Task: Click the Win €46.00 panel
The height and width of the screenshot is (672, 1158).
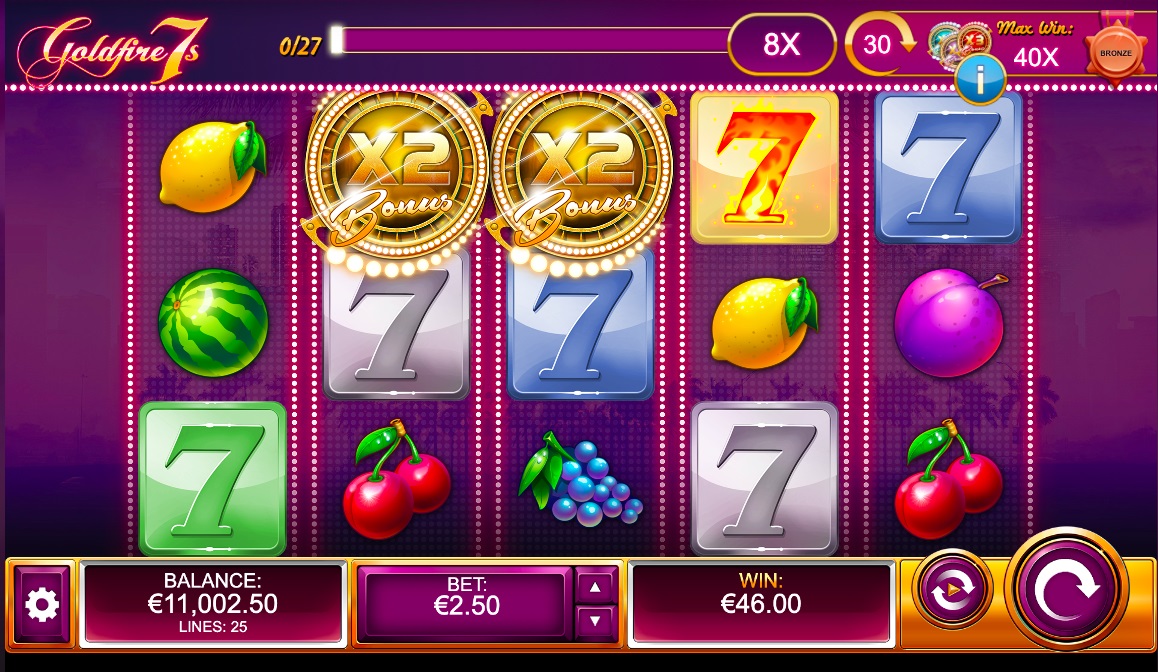Action: (761, 603)
